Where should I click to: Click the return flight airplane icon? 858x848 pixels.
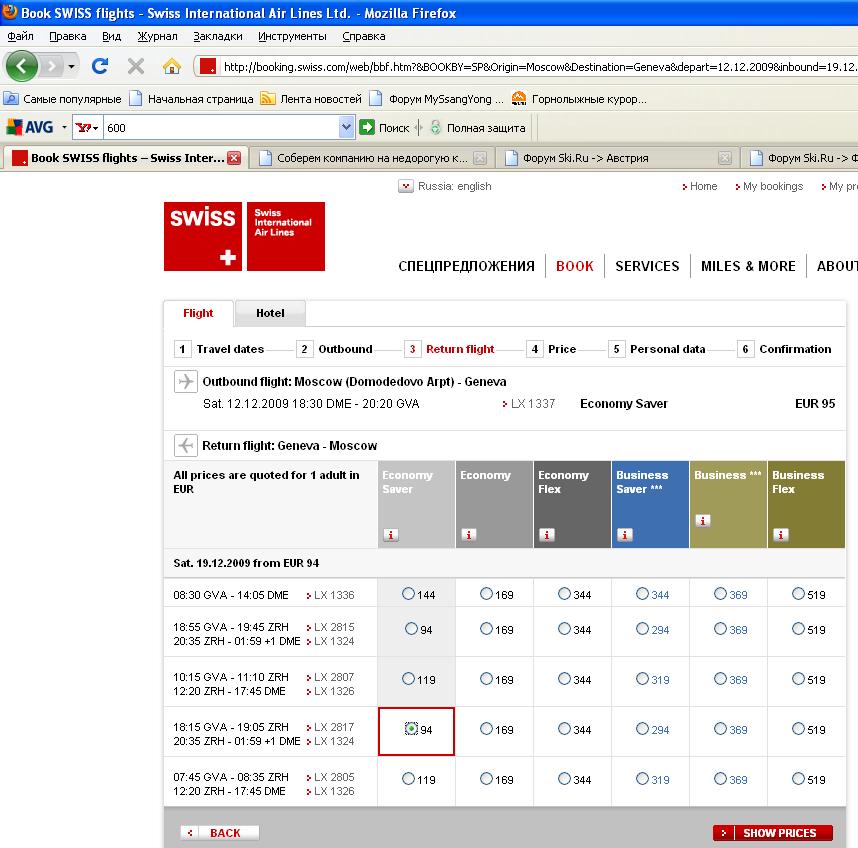pyautogui.click(x=185, y=445)
